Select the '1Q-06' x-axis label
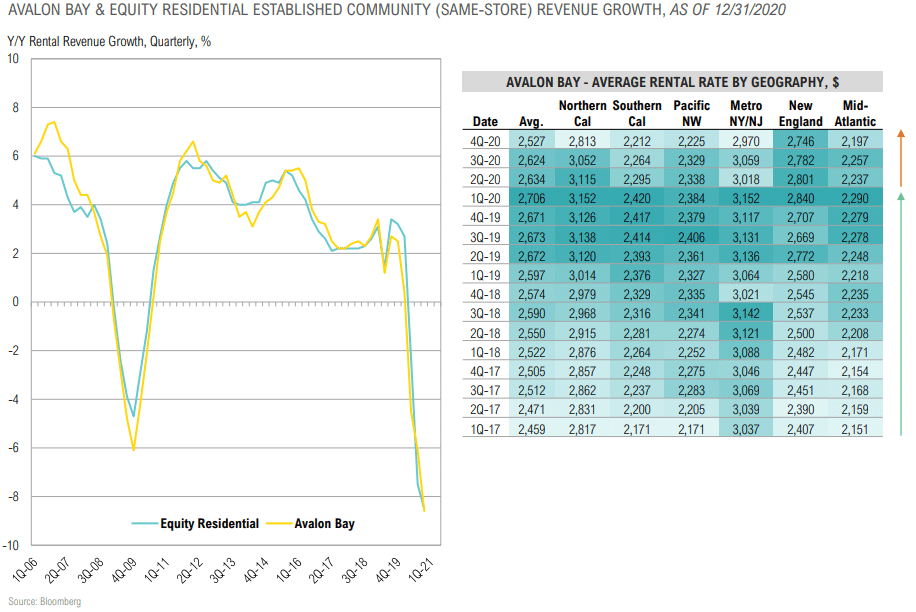916x612 pixels. click(25, 569)
